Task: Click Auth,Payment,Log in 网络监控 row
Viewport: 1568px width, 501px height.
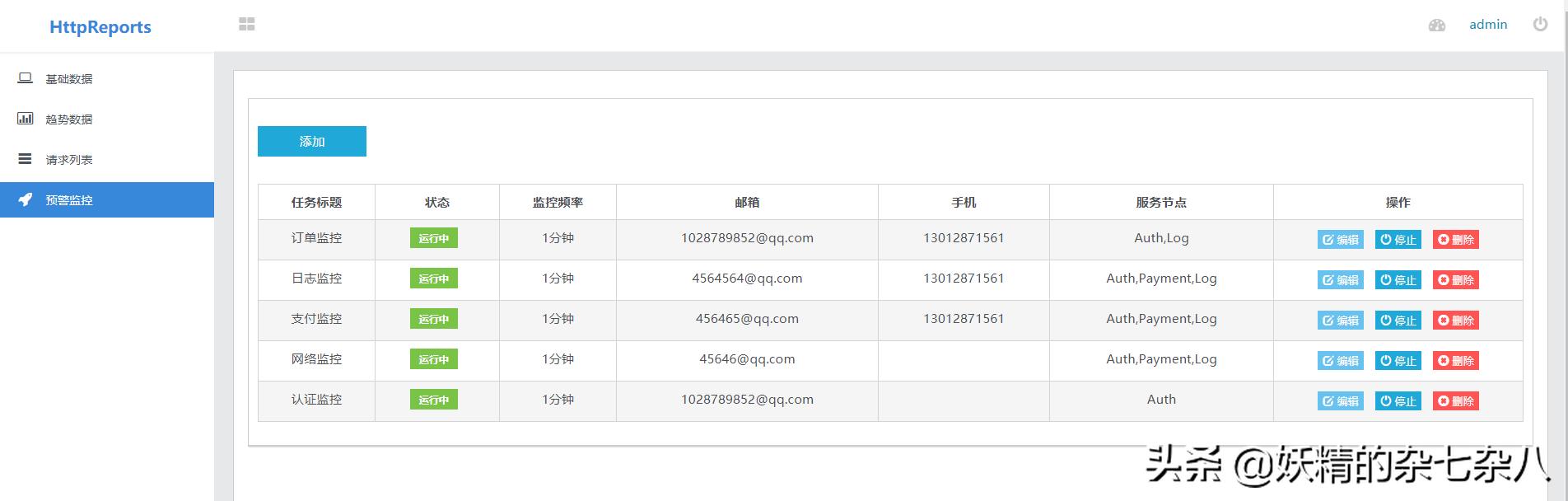Action: tap(1161, 359)
